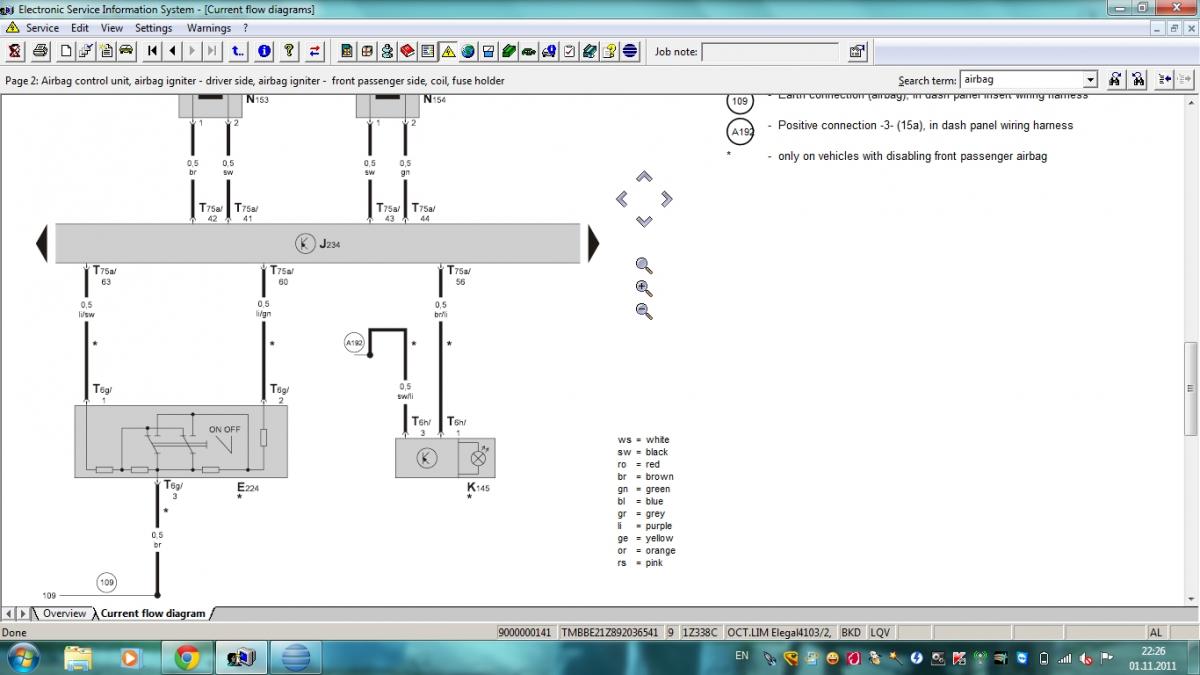Pan diagram left with navigation arrow
This screenshot has height=675, width=1200.
(x=622, y=199)
